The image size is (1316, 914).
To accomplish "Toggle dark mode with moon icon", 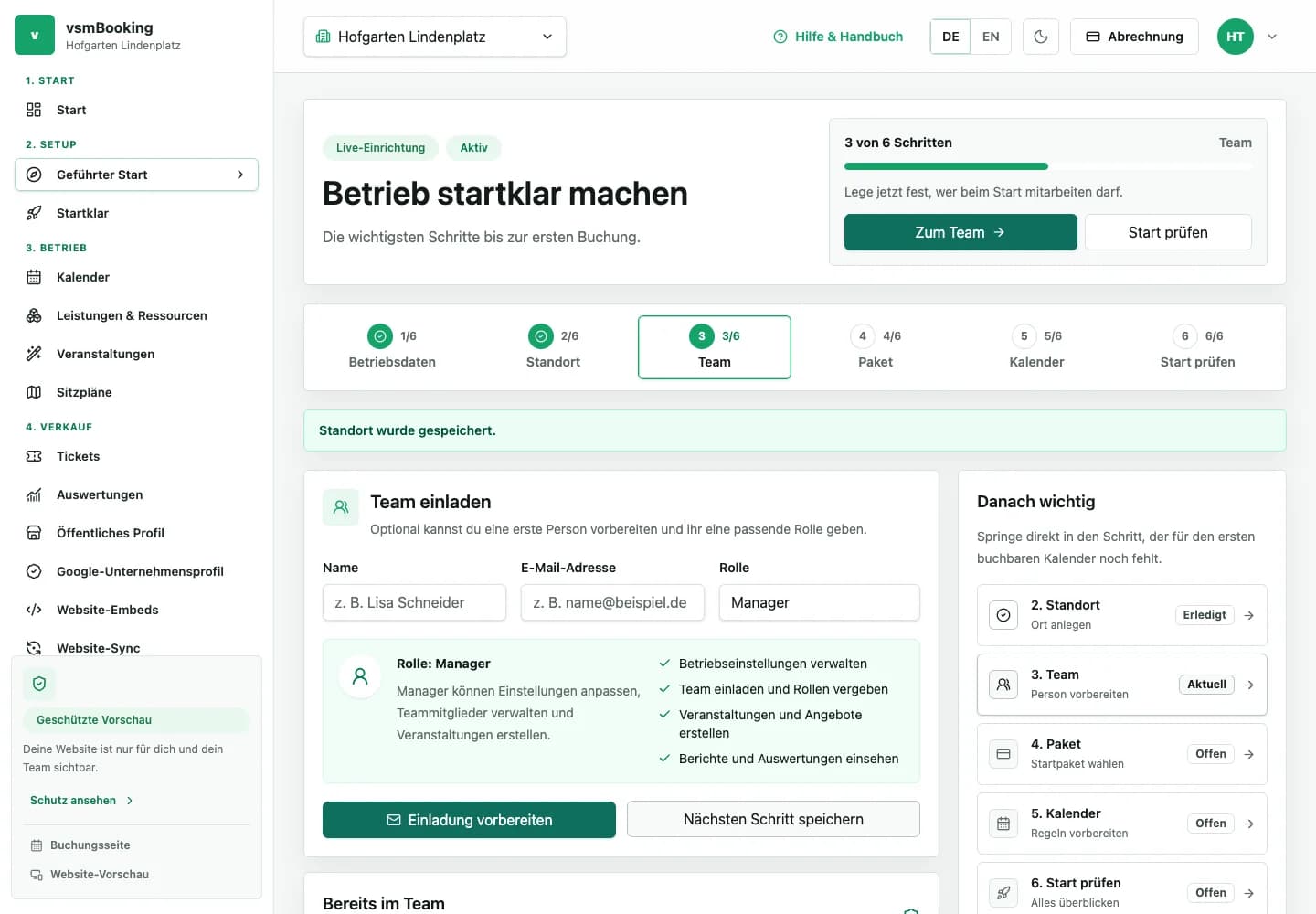I will pyautogui.click(x=1040, y=37).
